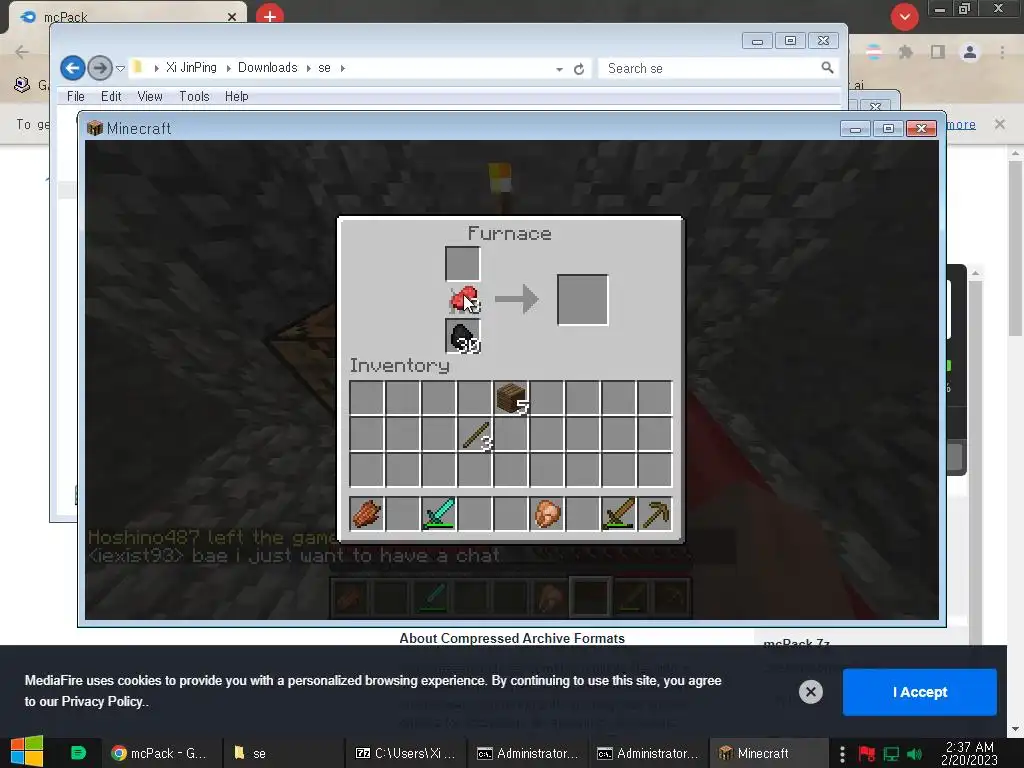Select the sticks stack in inventory
Screen dimensions: 1024x768
[x=475, y=434]
